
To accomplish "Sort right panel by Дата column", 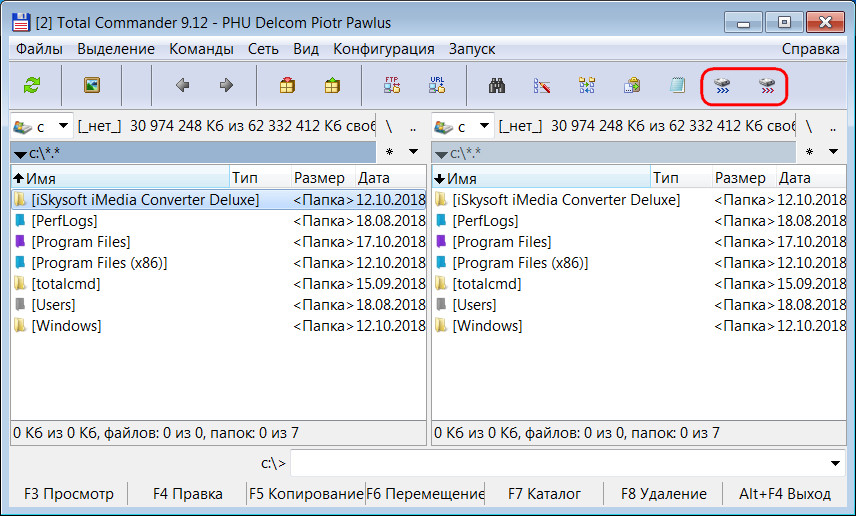I will [811, 178].
